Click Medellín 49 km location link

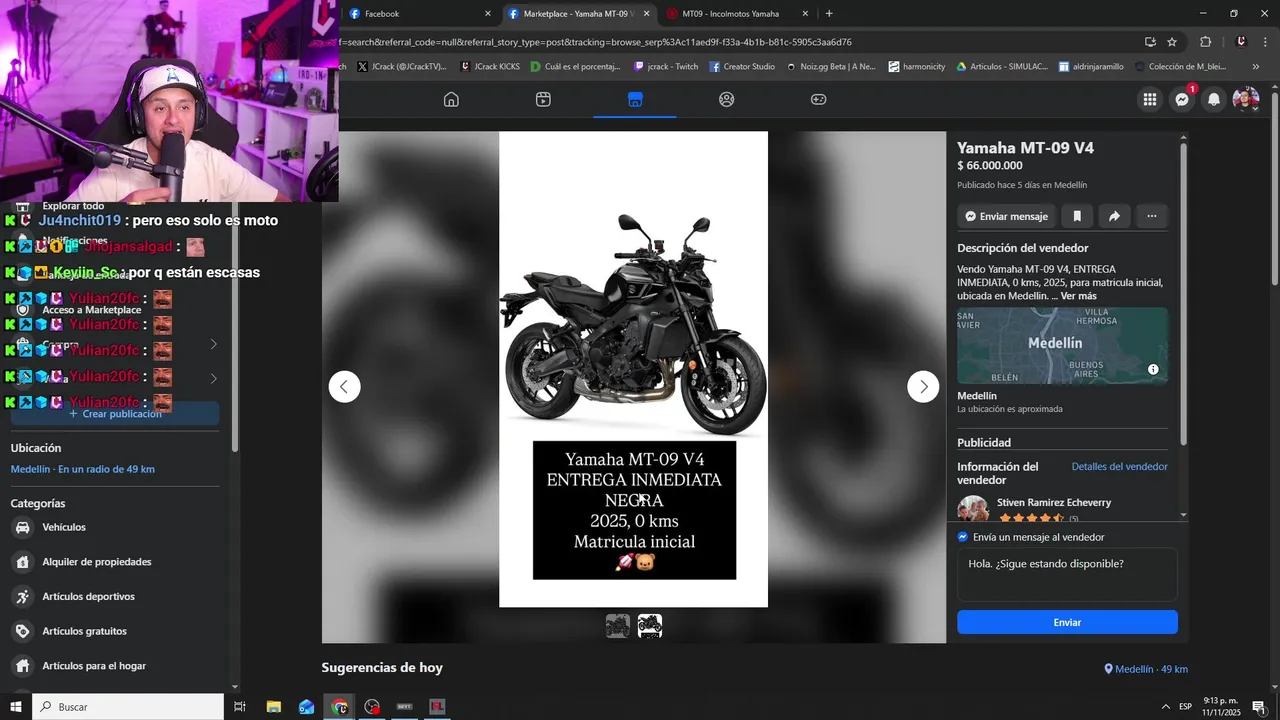1146,669
